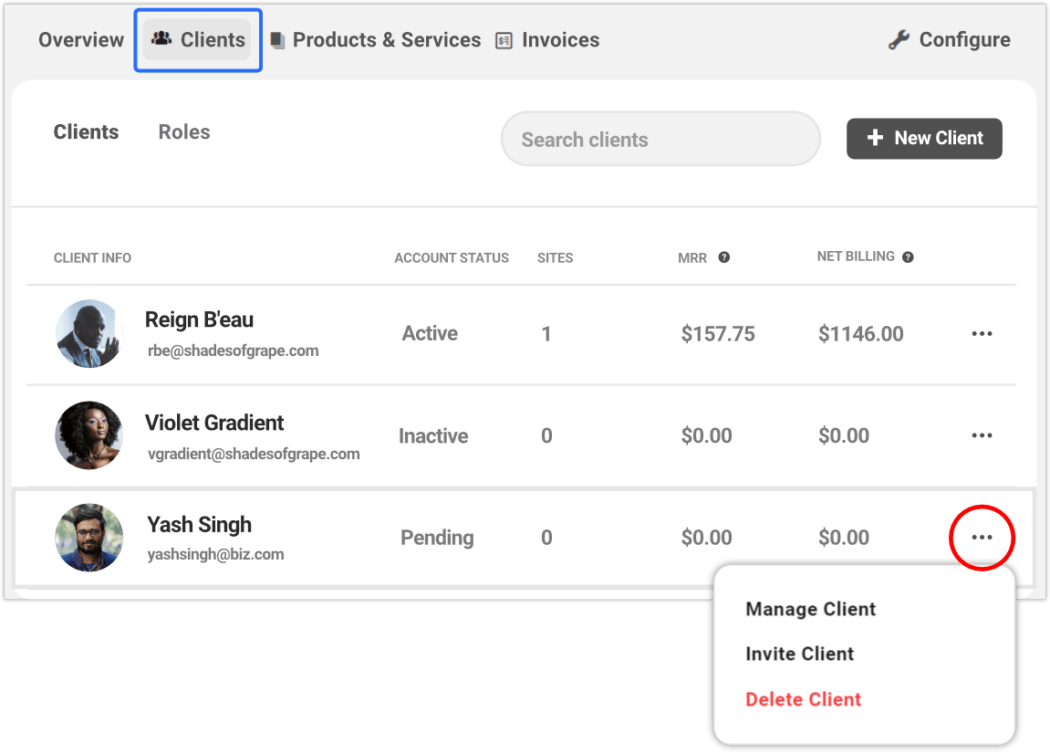The image size is (1050, 754).
Task: Switch to the Overview tab
Action: pos(80,39)
